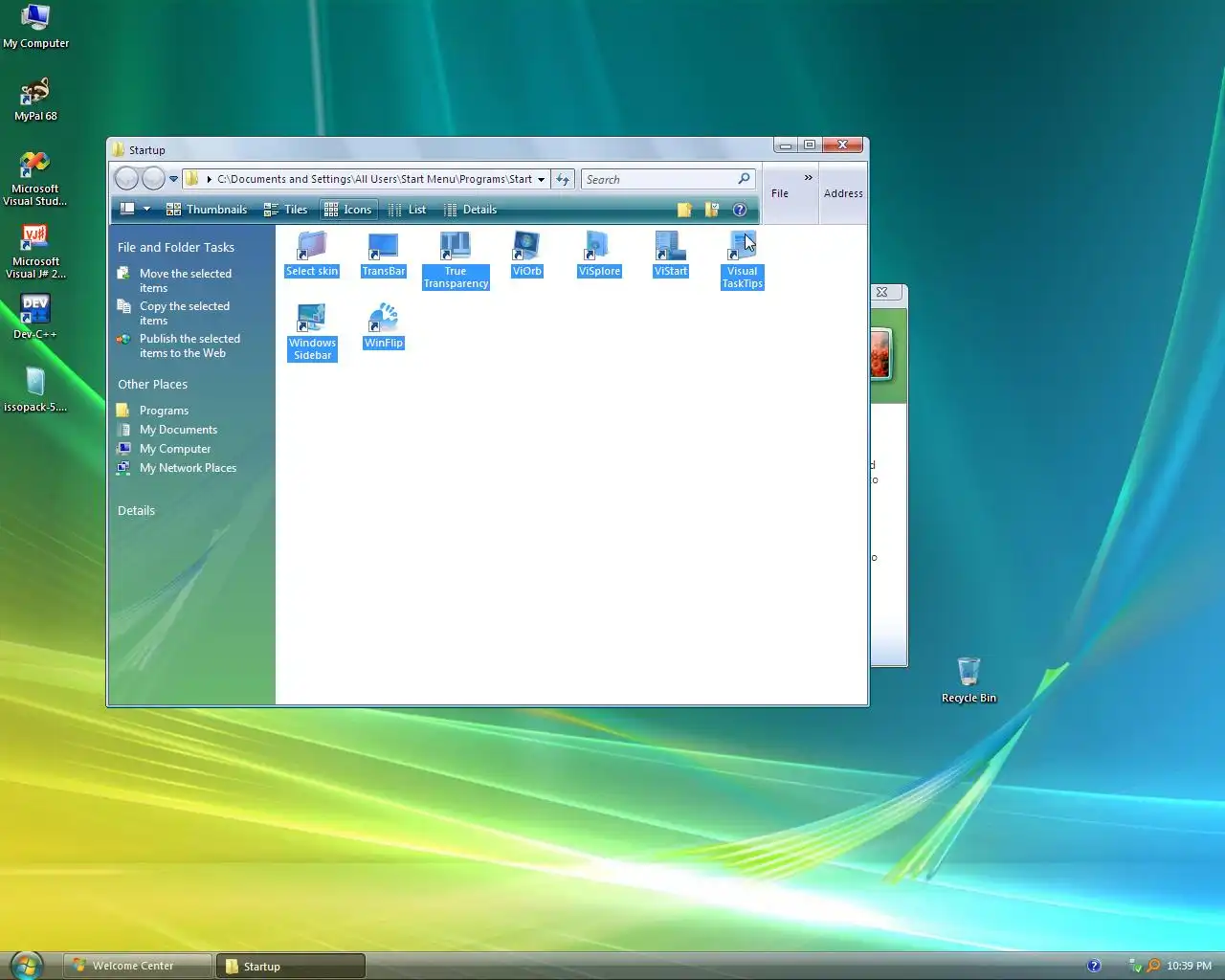The image size is (1225, 980).
Task: Open the Select skin shortcut
Action: [x=312, y=255]
